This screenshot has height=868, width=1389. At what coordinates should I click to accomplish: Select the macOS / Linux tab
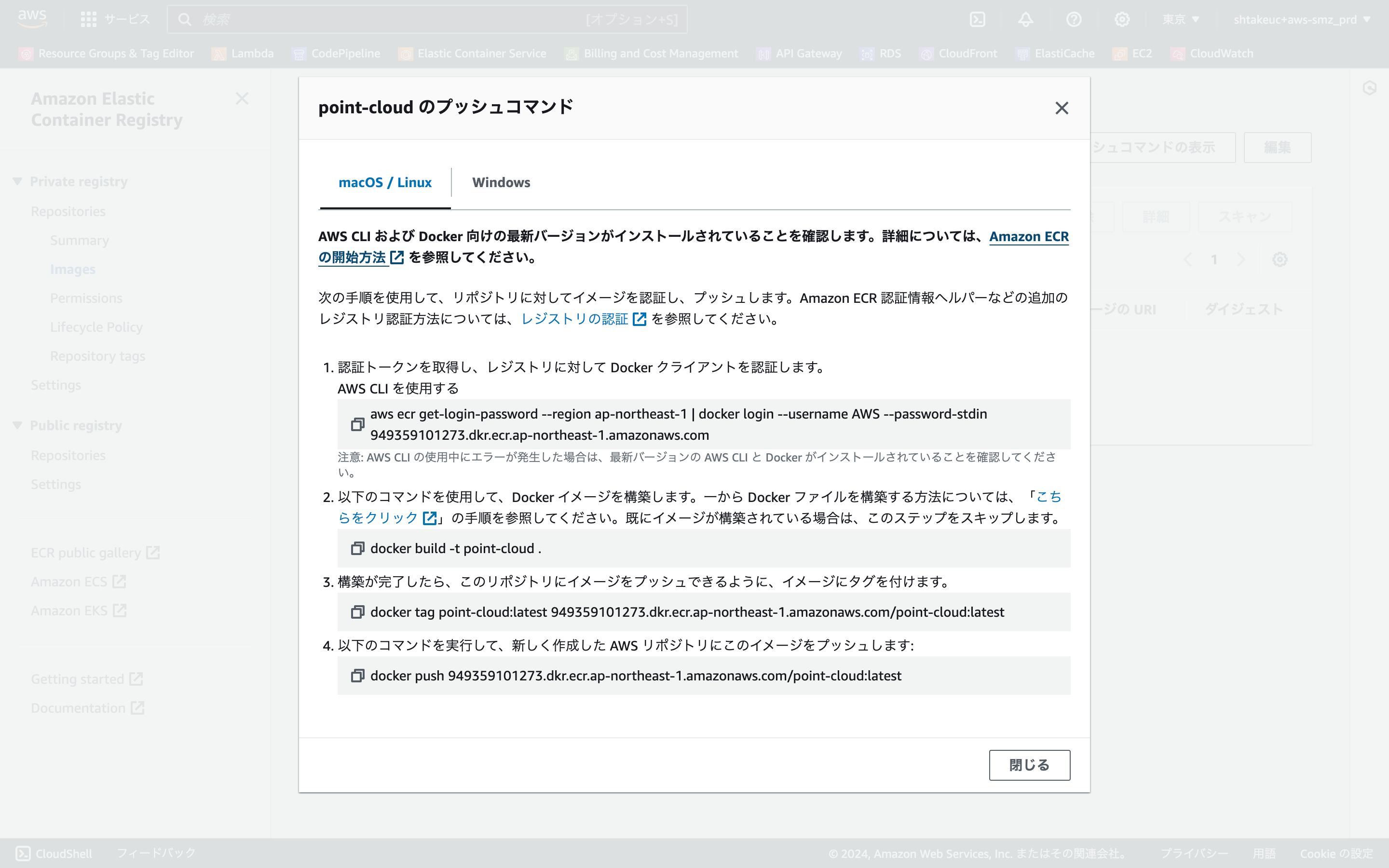tap(385, 183)
